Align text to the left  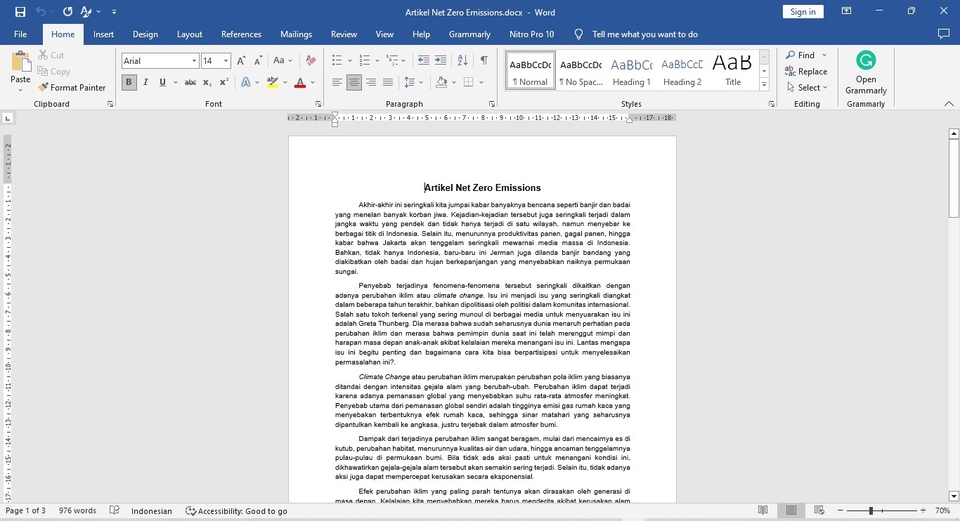pyautogui.click(x=337, y=82)
